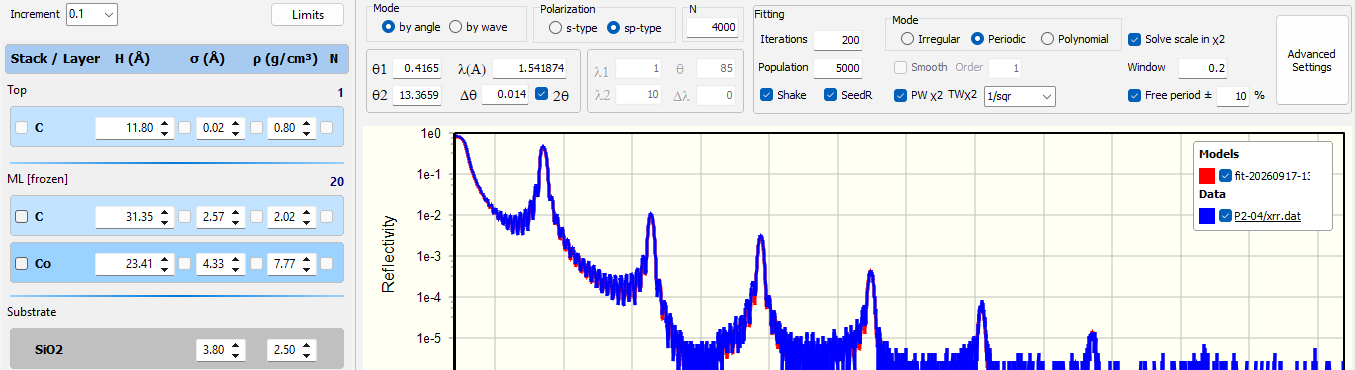Viewport: 1355px width, 370px height.
Task: Click the Limits button
Action: (x=307, y=15)
